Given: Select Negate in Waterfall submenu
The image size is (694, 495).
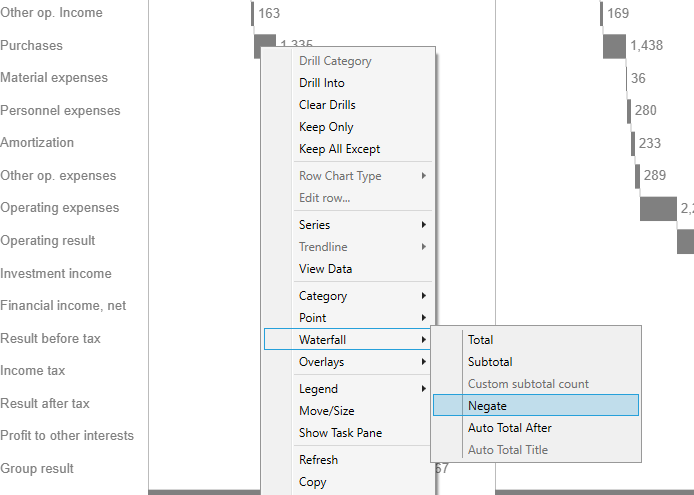Looking at the screenshot, I should 536,405.
